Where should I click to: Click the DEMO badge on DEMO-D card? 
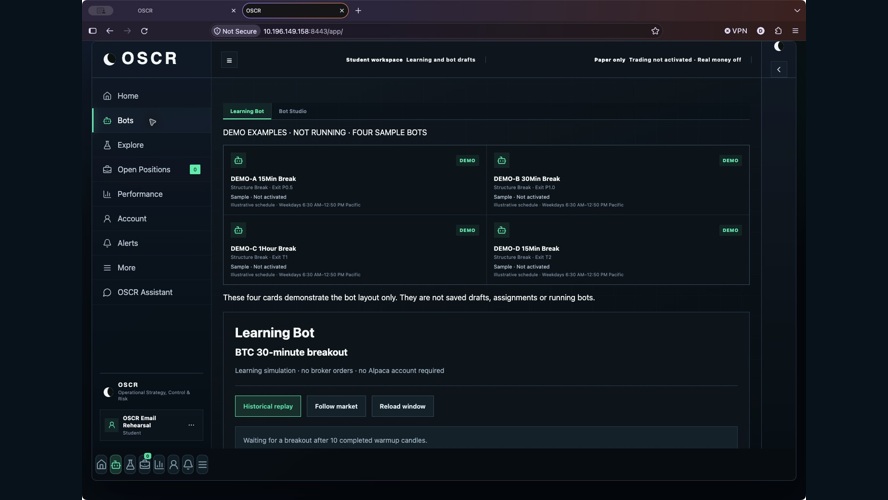pyautogui.click(x=730, y=230)
